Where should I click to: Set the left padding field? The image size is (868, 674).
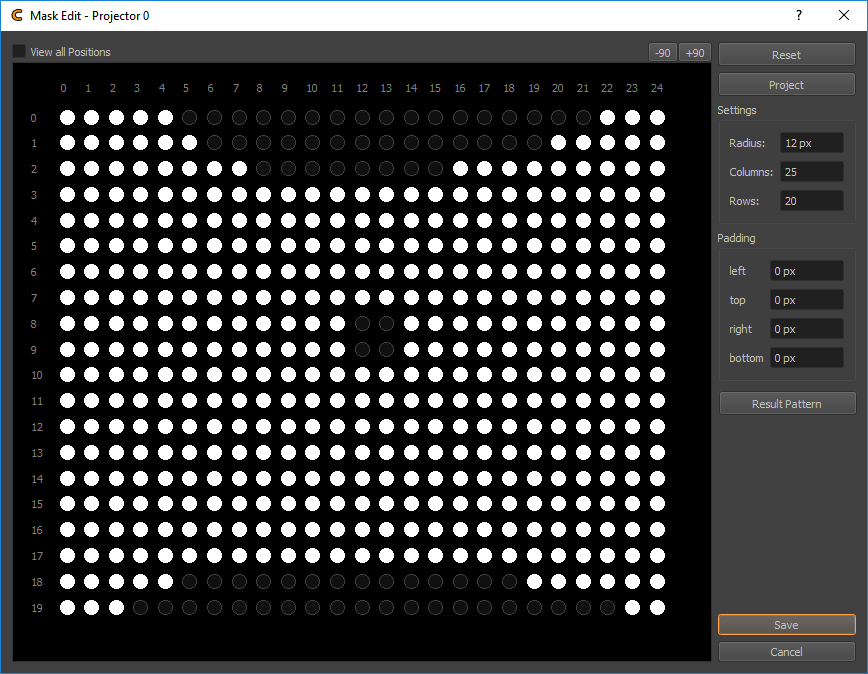[x=807, y=271]
